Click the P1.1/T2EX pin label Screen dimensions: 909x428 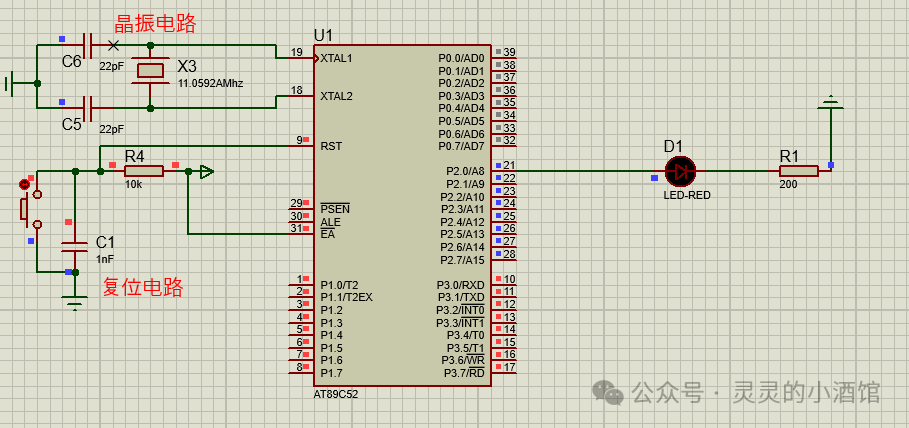pos(347,298)
